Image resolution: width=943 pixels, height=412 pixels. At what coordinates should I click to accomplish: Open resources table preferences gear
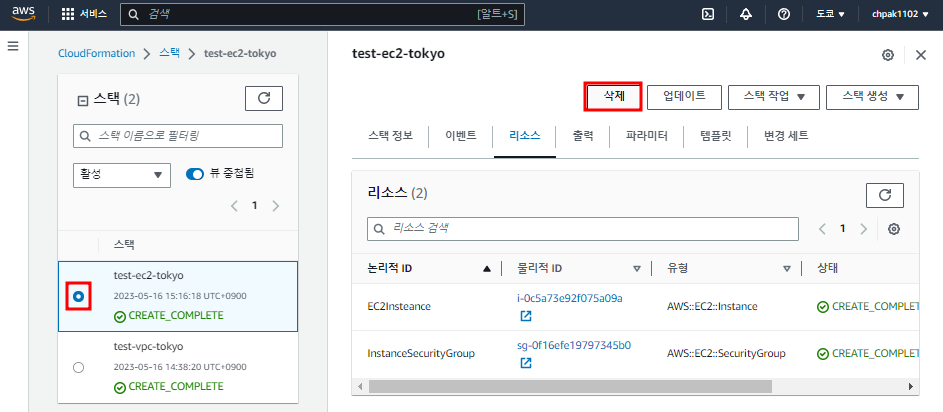894,229
